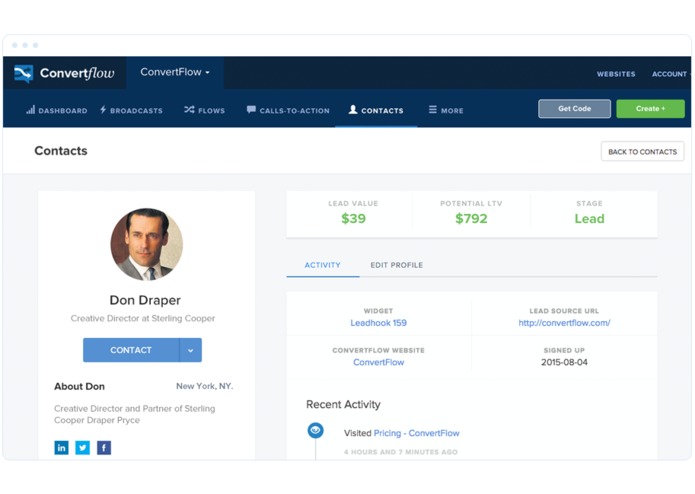Click the New York, NY. location text
Image resolution: width=695 pixels, height=494 pixels.
click(x=204, y=386)
